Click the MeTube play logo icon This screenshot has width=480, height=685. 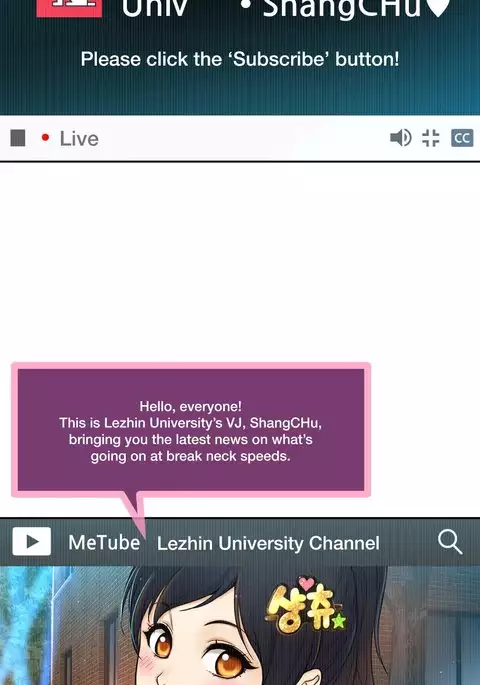[x=31, y=542]
